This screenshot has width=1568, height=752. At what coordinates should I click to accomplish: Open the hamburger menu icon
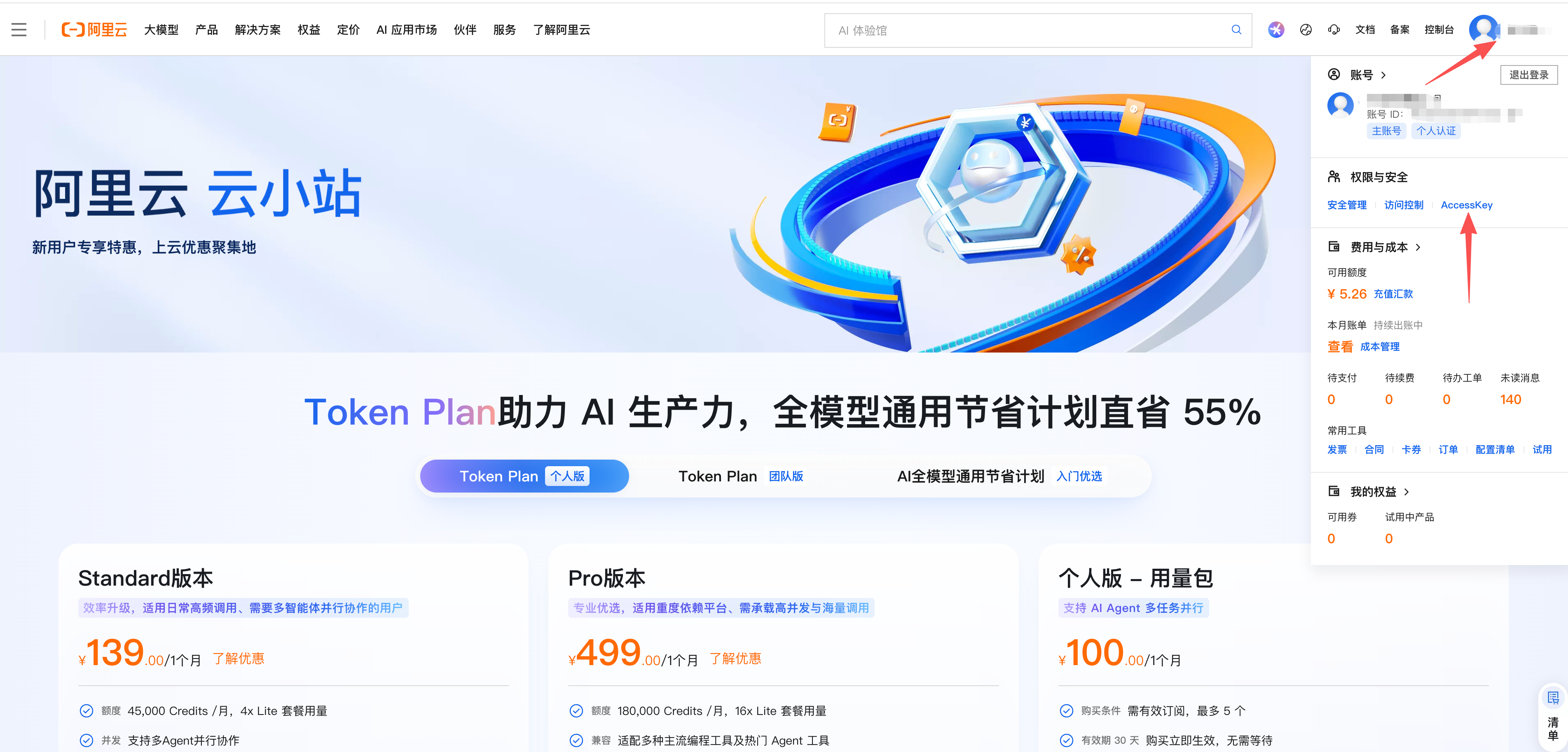pos(19,30)
